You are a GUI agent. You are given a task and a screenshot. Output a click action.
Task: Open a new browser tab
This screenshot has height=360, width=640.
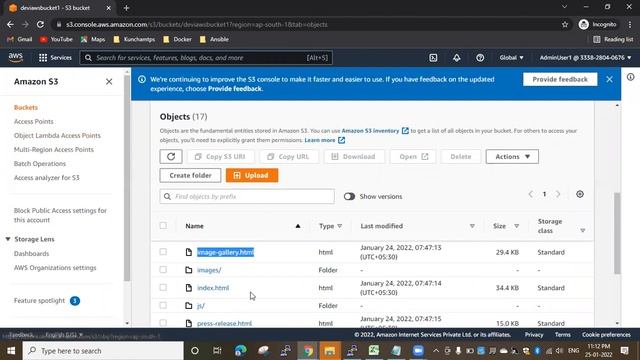coord(127,8)
